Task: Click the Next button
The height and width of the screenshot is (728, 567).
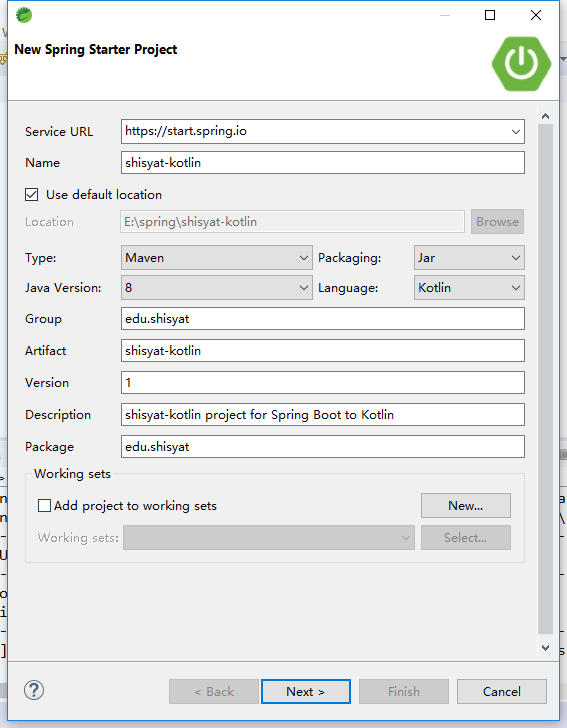Action: [x=306, y=692]
